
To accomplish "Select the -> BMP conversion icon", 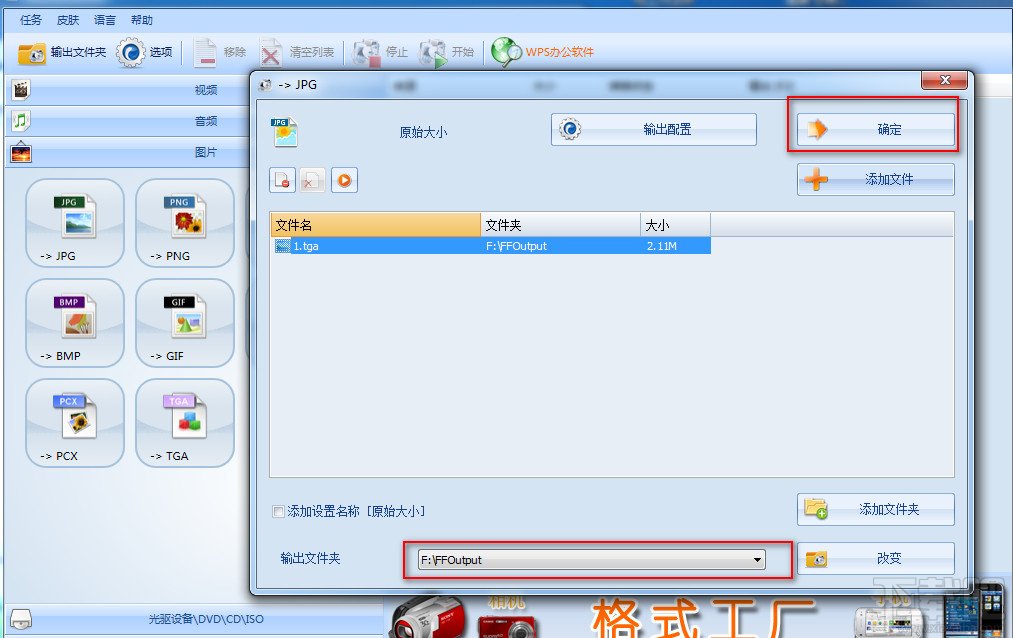I will 73,322.
